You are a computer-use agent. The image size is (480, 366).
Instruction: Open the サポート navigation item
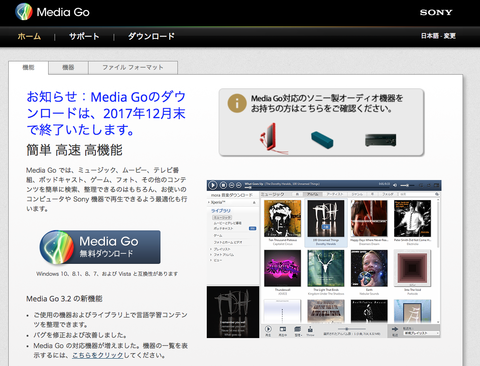[84, 36]
